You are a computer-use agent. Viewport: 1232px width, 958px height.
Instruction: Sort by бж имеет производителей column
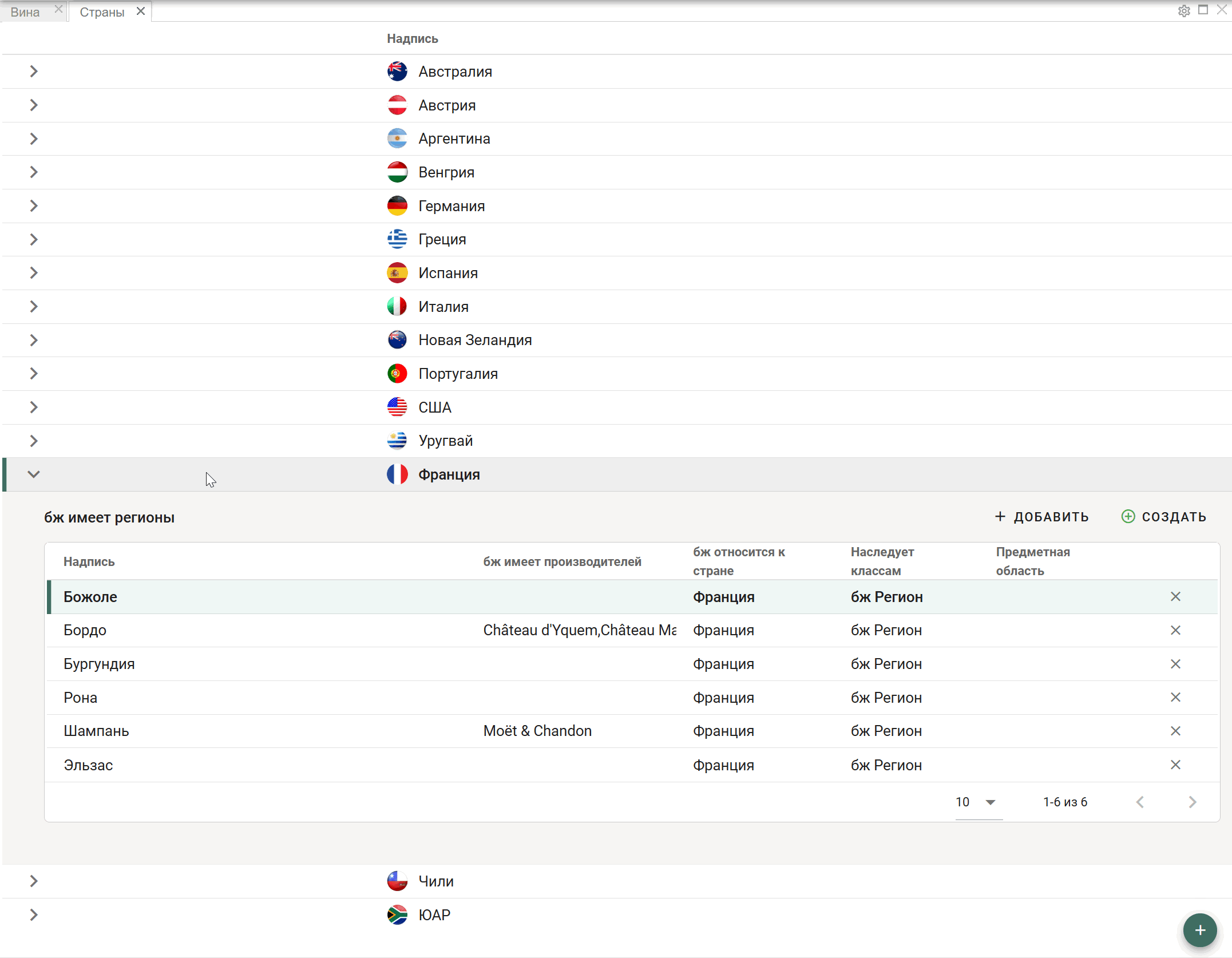(562, 562)
